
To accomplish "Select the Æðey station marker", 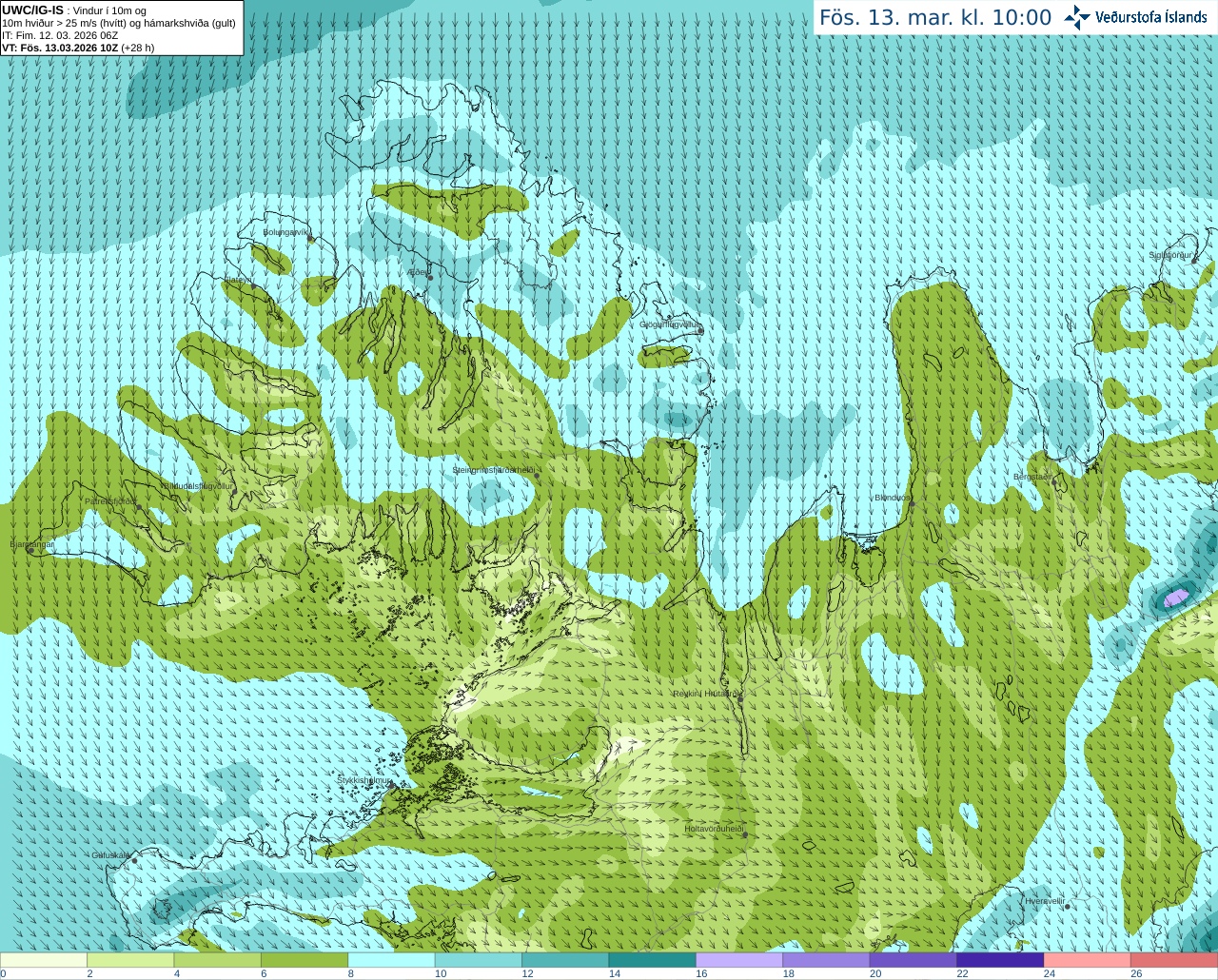I will pos(430,278).
